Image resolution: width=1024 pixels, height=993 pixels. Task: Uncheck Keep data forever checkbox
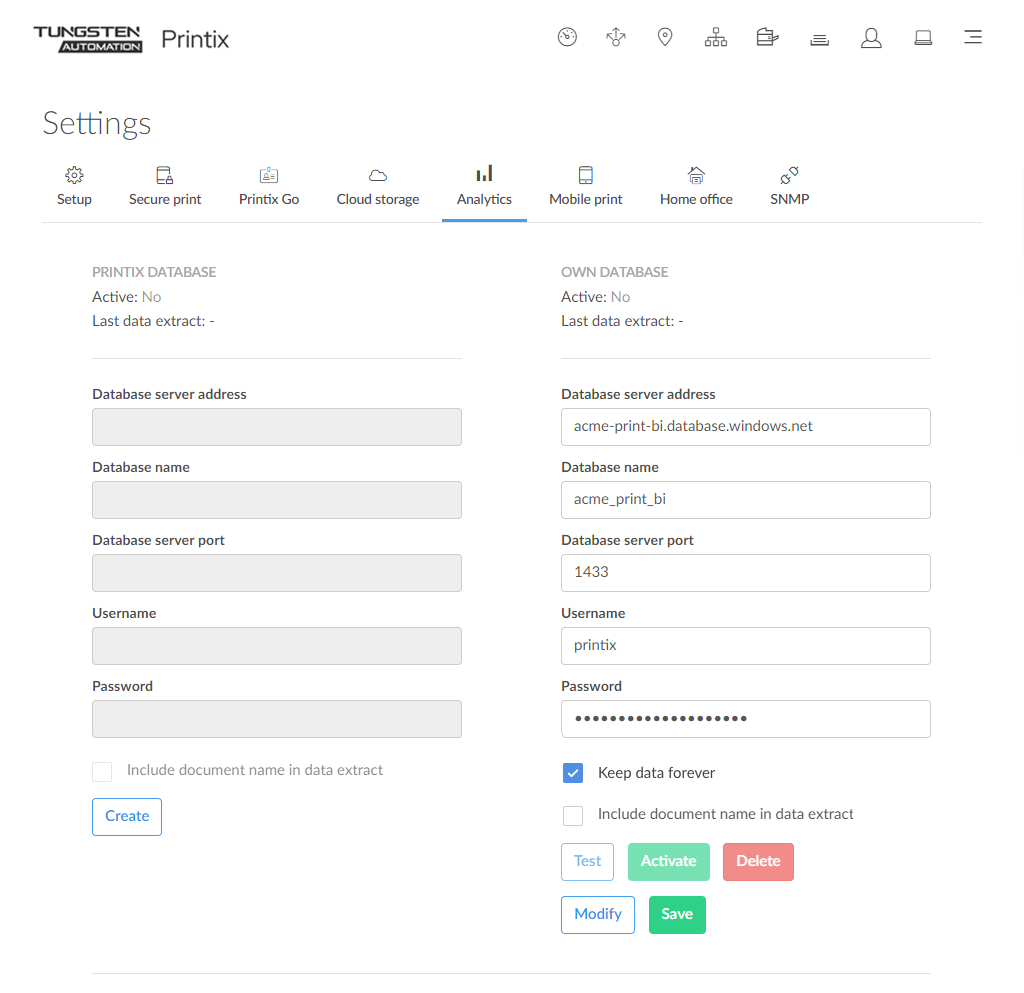pyautogui.click(x=573, y=773)
